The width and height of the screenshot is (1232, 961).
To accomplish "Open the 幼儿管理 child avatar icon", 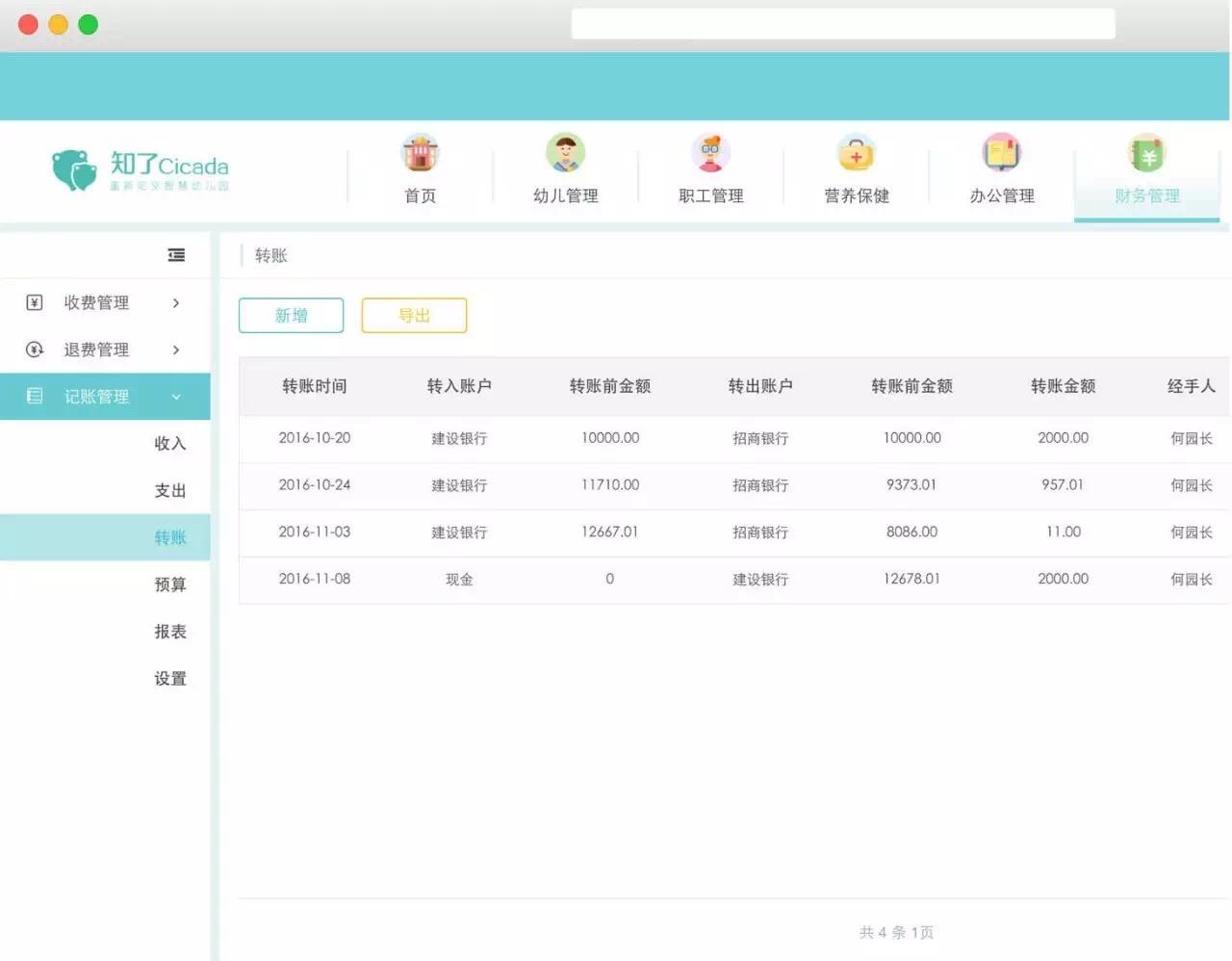I will [x=565, y=153].
